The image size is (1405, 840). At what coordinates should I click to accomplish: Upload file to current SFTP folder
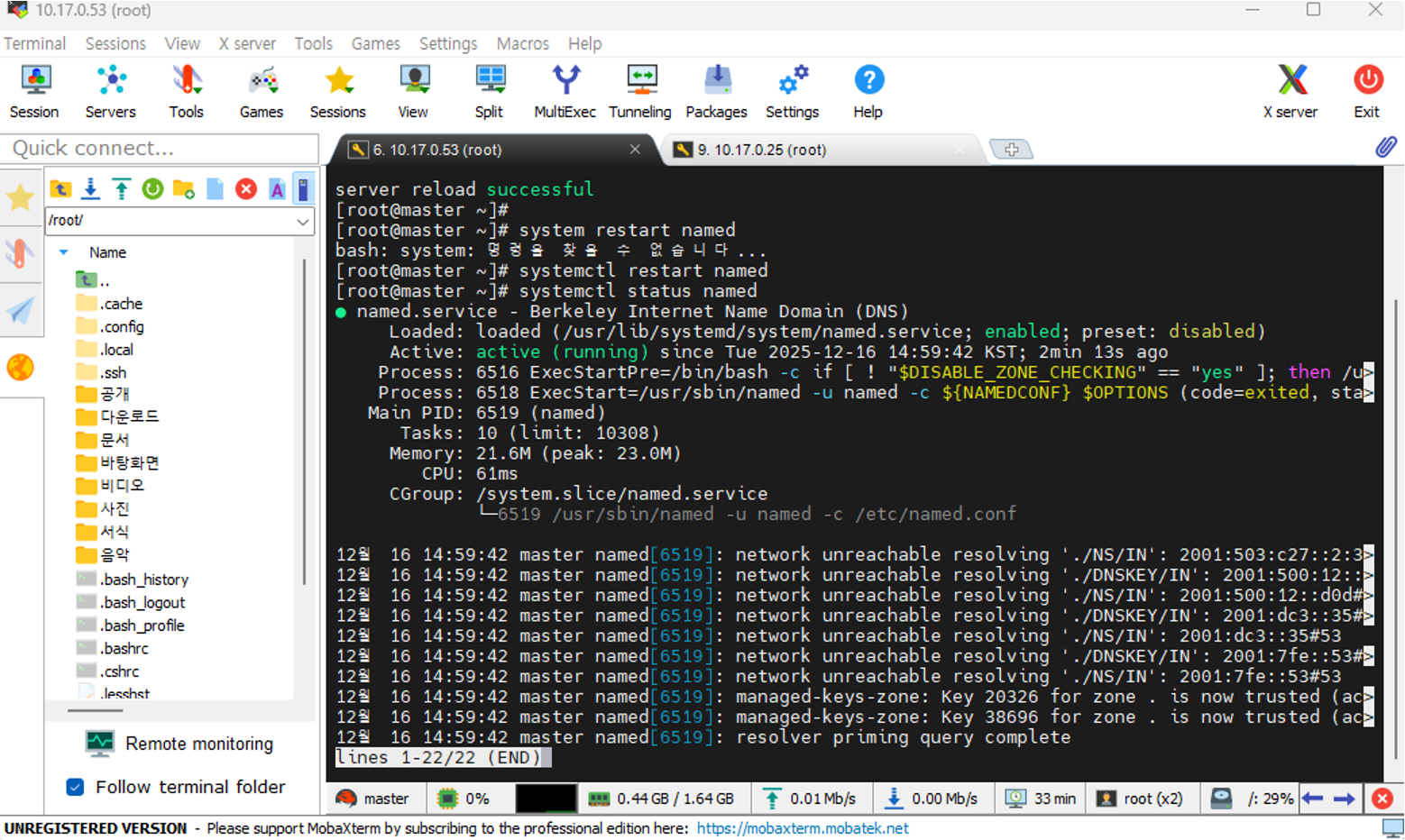(122, 189)
